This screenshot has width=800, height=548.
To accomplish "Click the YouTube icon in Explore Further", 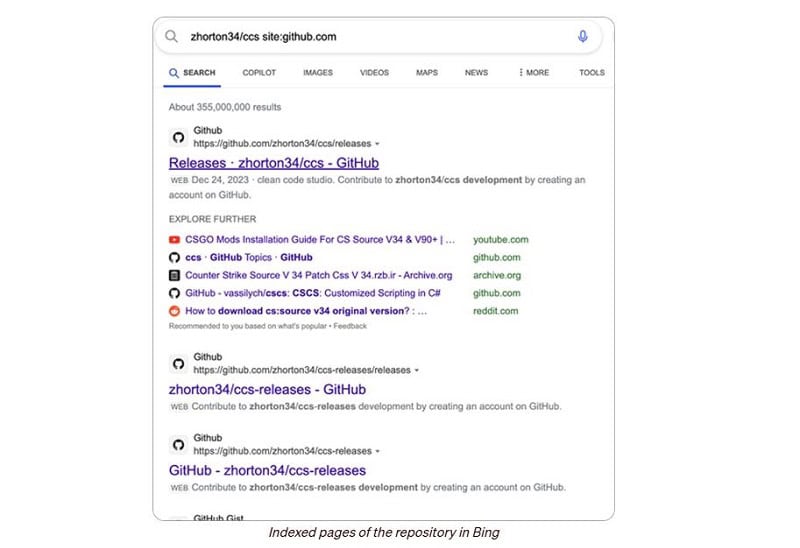I will [x=174, y=240].
